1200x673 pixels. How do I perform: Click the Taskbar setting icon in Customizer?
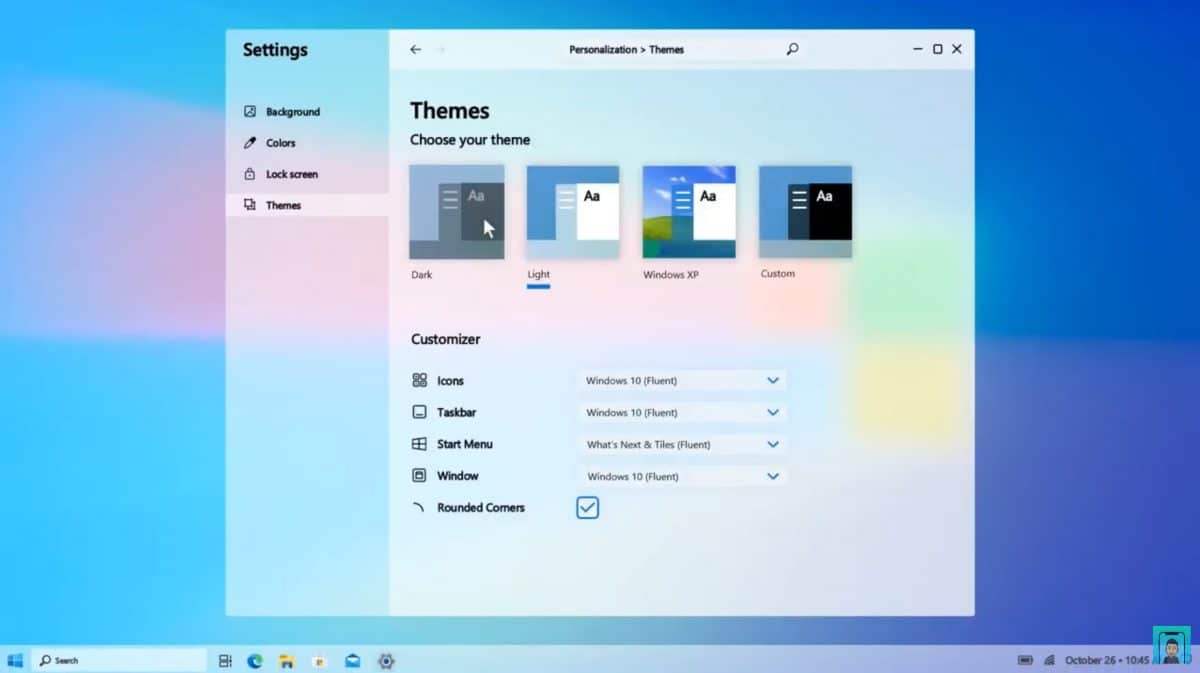coord(420,412)
